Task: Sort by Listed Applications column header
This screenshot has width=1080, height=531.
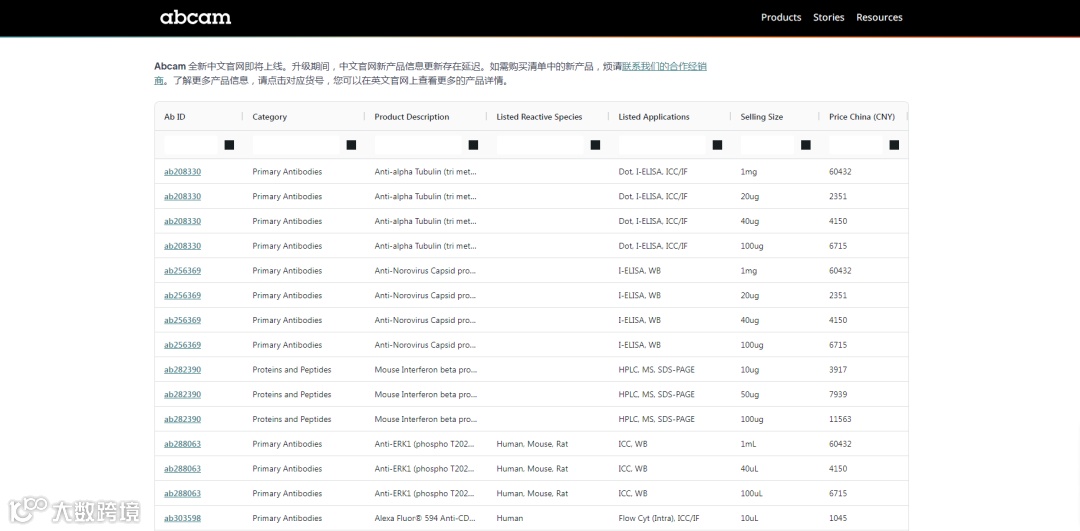Action: coord(654,117)
